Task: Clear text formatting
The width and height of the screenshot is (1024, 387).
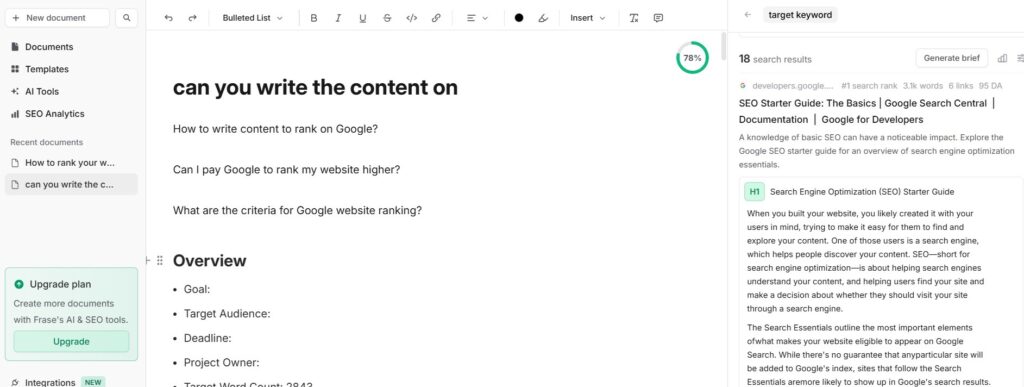Action: [633, 18]
